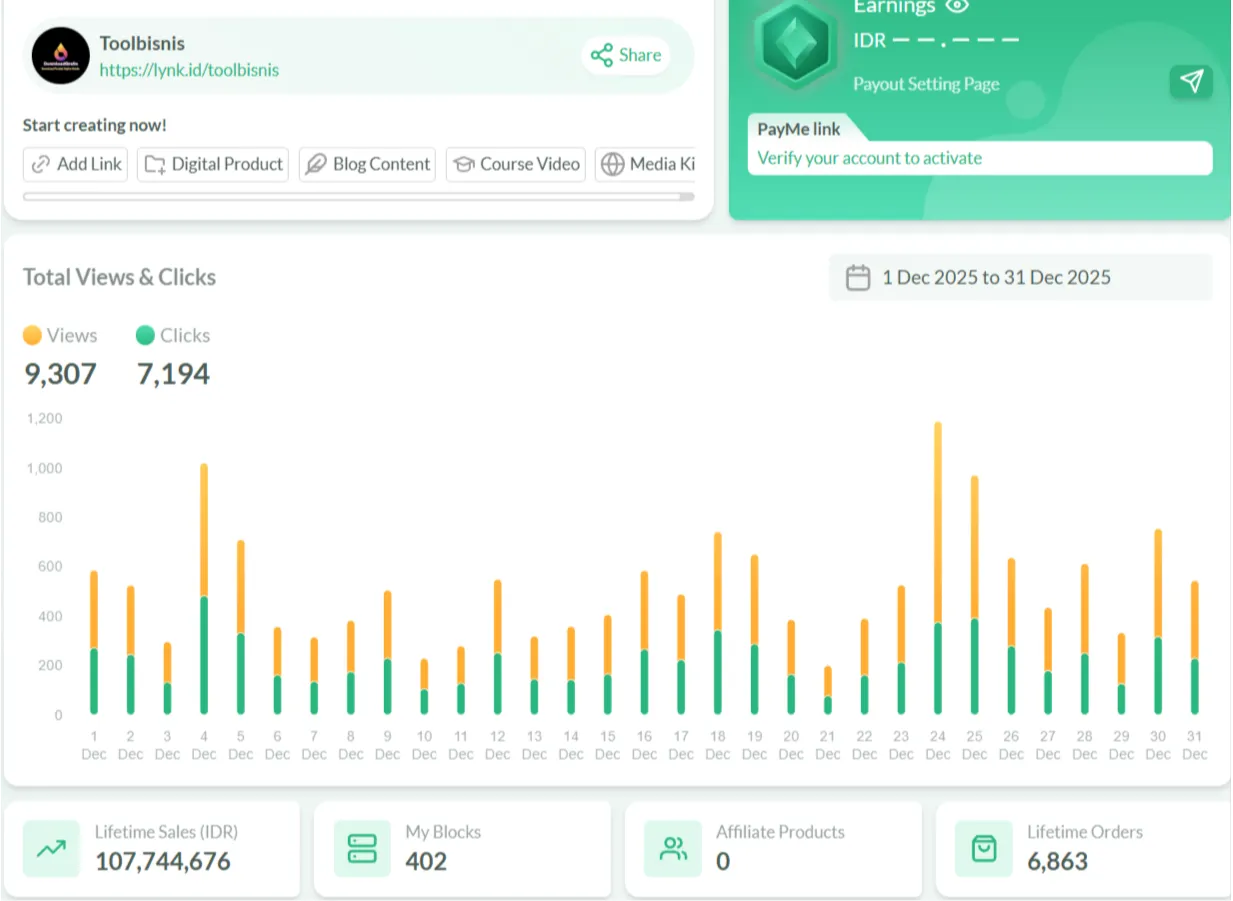
Task: Open the date range picker
Action: pyautogui.click(x=1020, y=277)
